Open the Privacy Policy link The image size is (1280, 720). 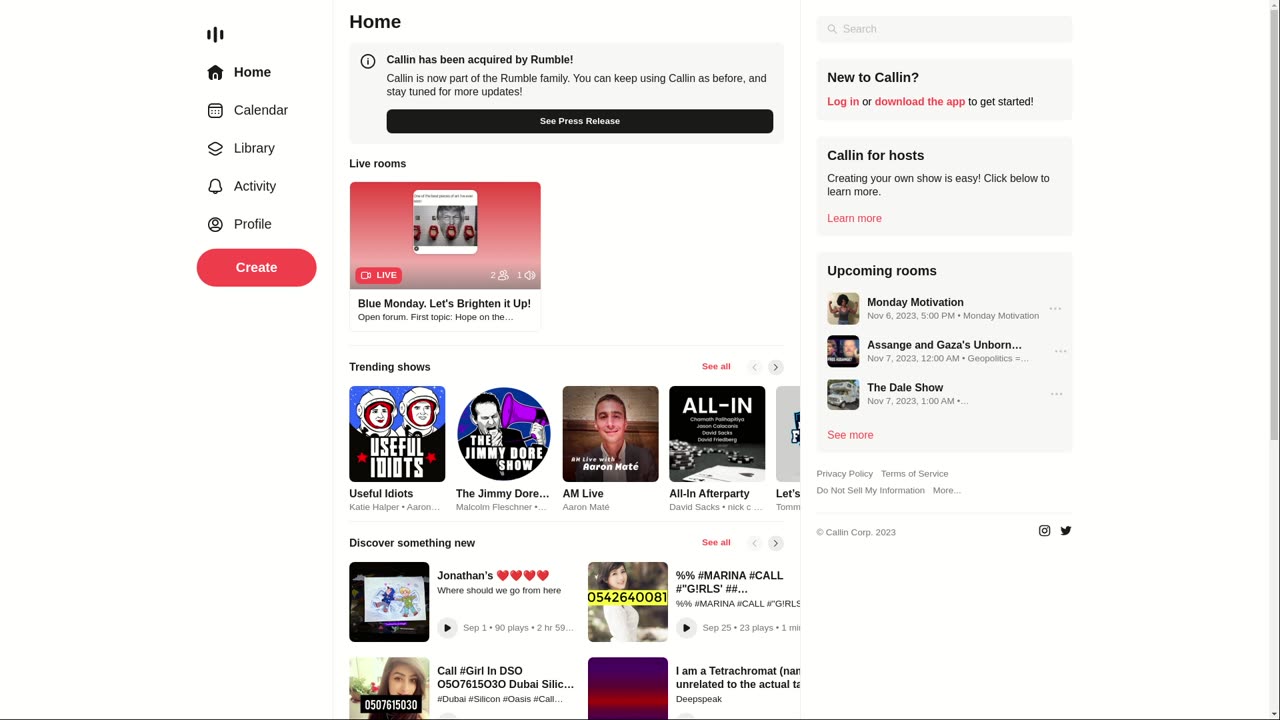click(844, 474)
